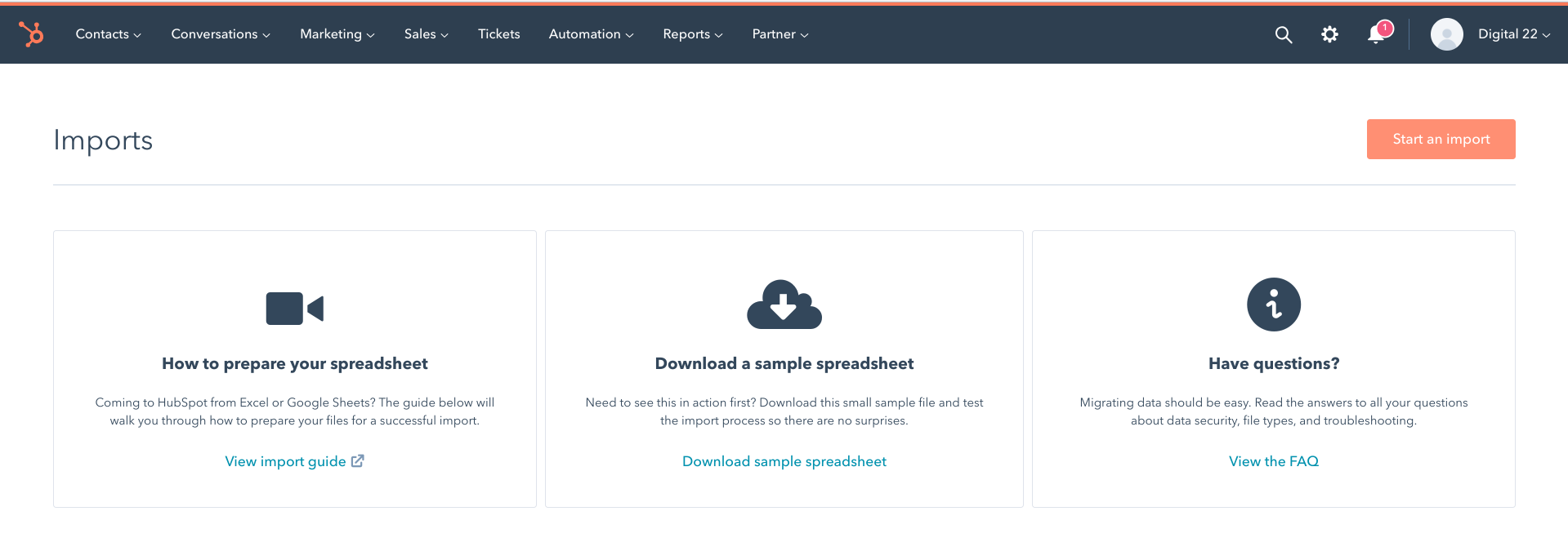
Task: Open the Automation nav menu
Action: coord(591,34)
